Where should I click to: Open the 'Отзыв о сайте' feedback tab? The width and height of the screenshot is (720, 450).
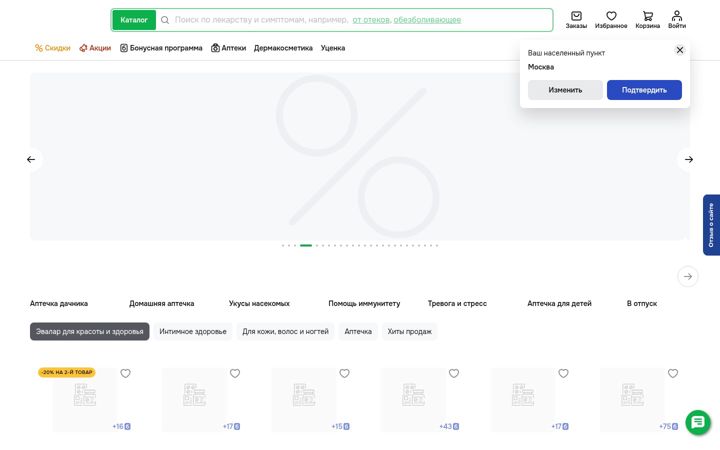[711, 225]
